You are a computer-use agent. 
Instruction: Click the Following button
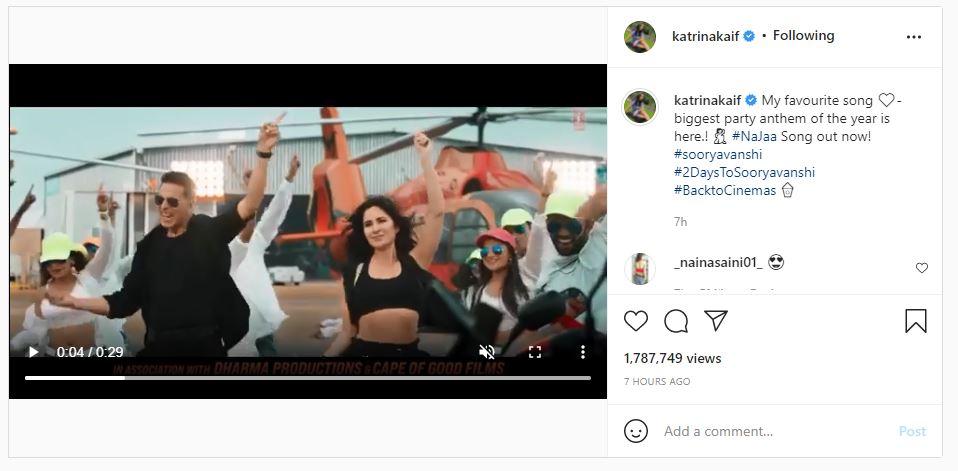804,35
